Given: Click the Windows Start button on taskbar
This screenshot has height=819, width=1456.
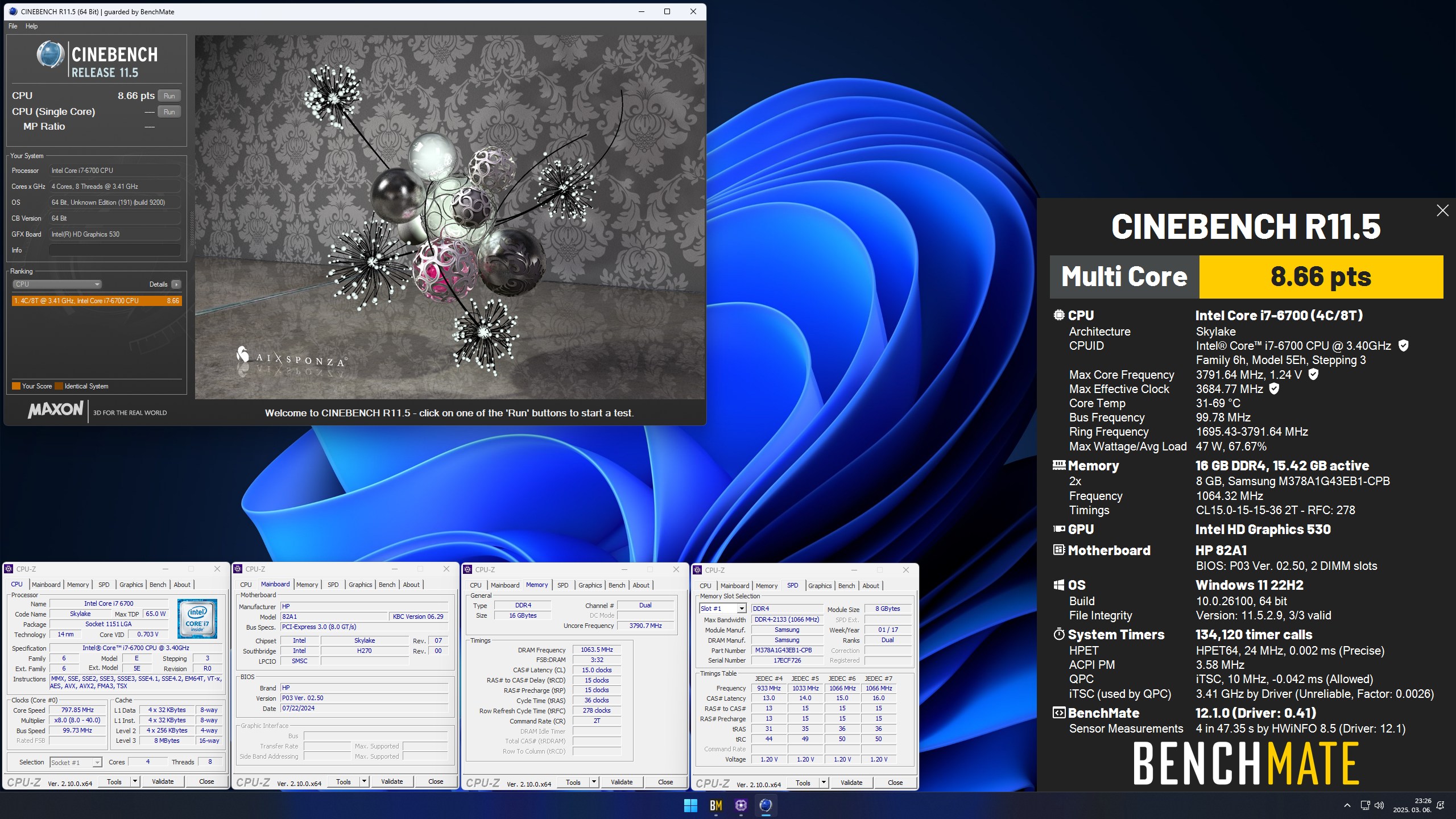Looking at the screenshot, I should pos(690,805).
